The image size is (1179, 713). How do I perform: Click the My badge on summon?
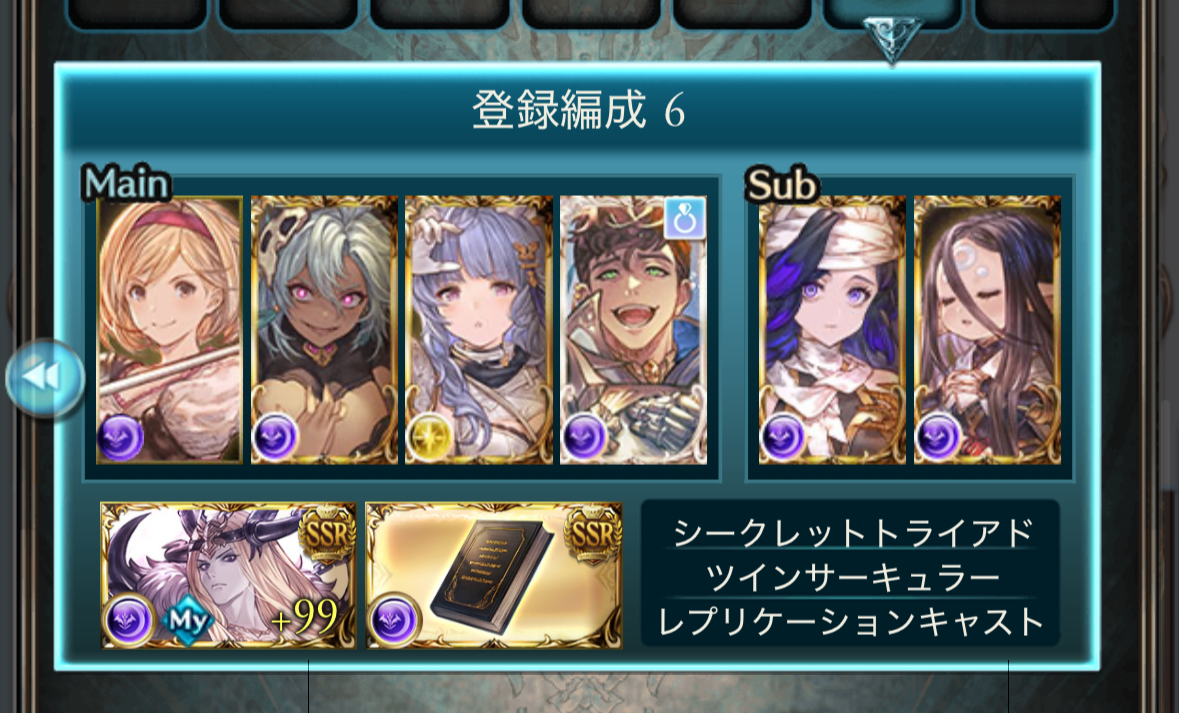(188, 620)
